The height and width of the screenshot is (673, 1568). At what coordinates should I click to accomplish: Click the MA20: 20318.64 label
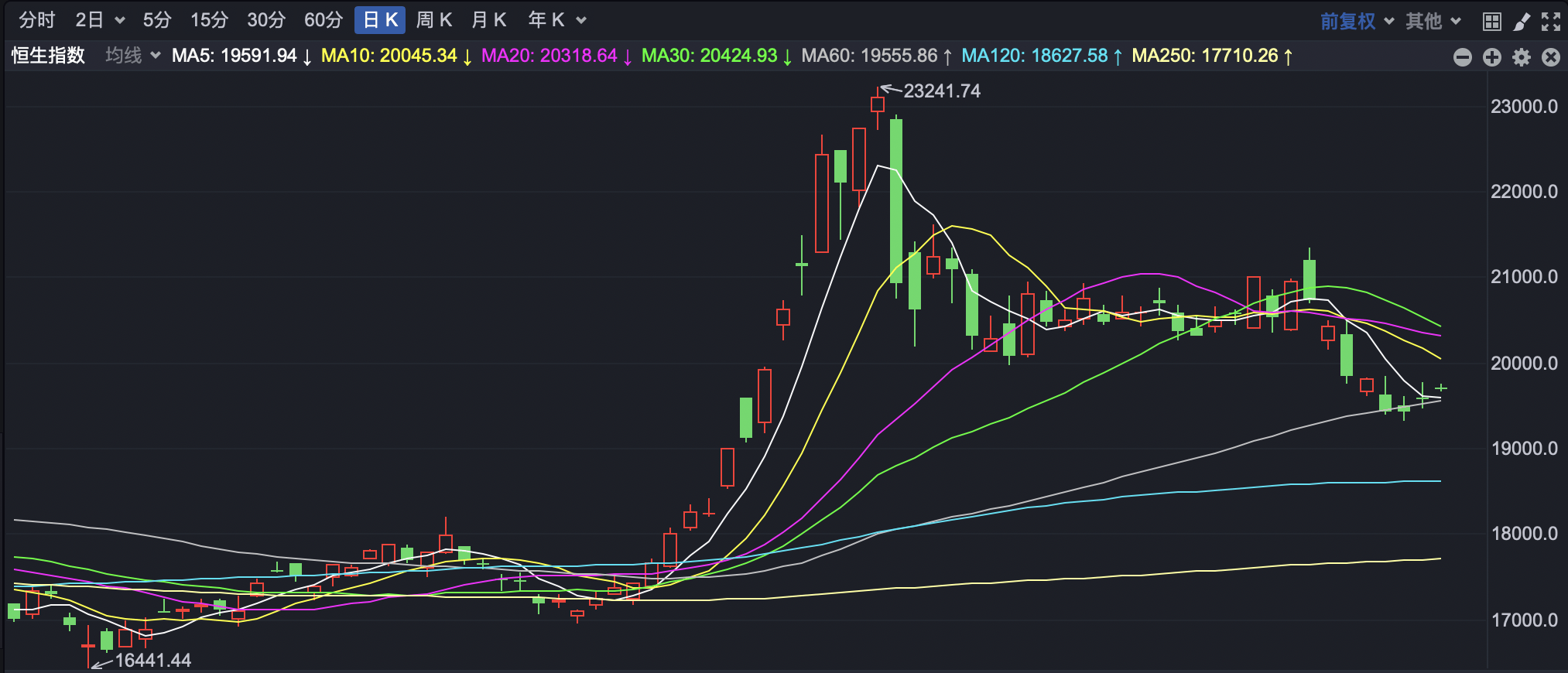coord(556,56)
